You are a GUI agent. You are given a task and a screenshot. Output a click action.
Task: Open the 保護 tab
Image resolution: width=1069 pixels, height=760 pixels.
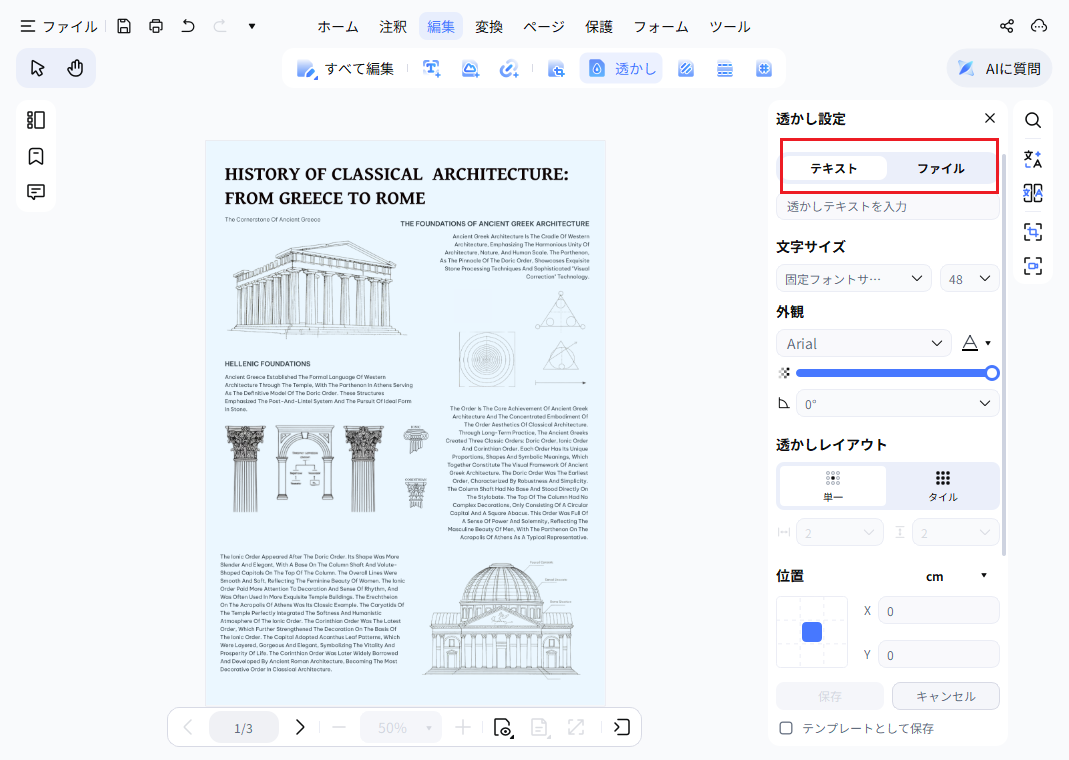point(599,27)
